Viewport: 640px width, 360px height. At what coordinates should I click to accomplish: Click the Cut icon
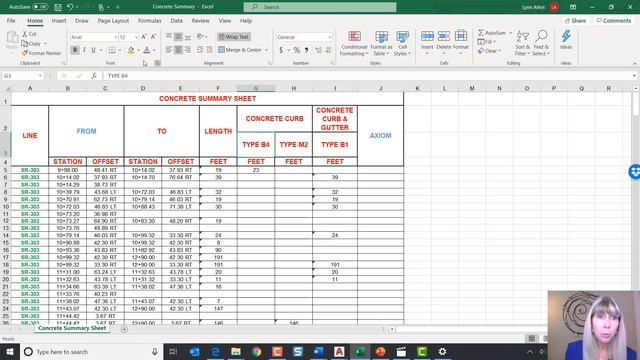tap(29, 34)
